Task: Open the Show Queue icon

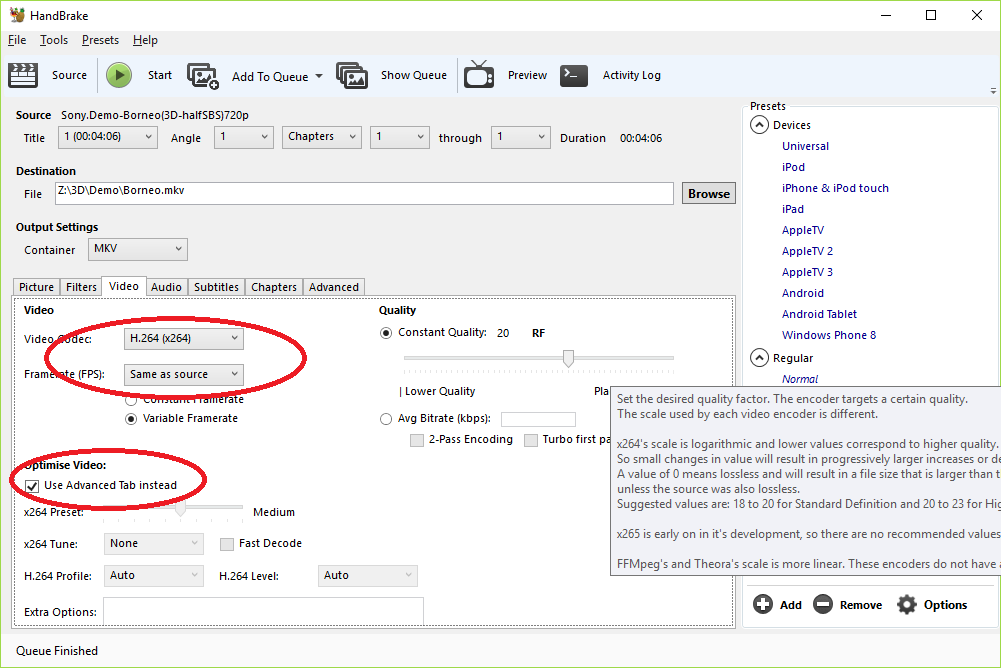Action: click(x=352, y=76)
